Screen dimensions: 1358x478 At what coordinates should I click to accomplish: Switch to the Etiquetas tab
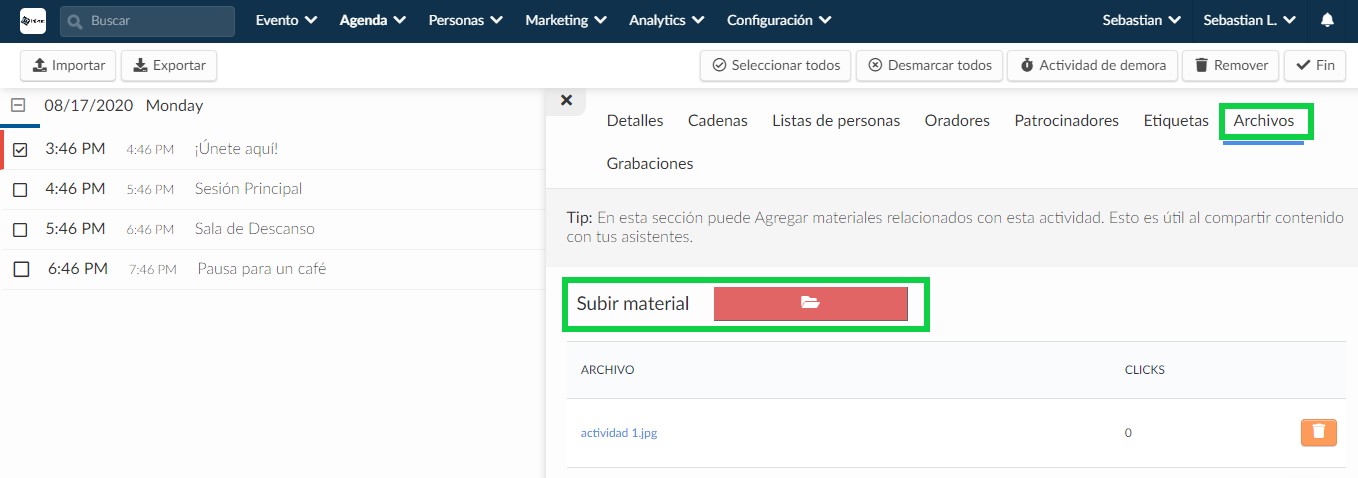tap(1176, 120)
